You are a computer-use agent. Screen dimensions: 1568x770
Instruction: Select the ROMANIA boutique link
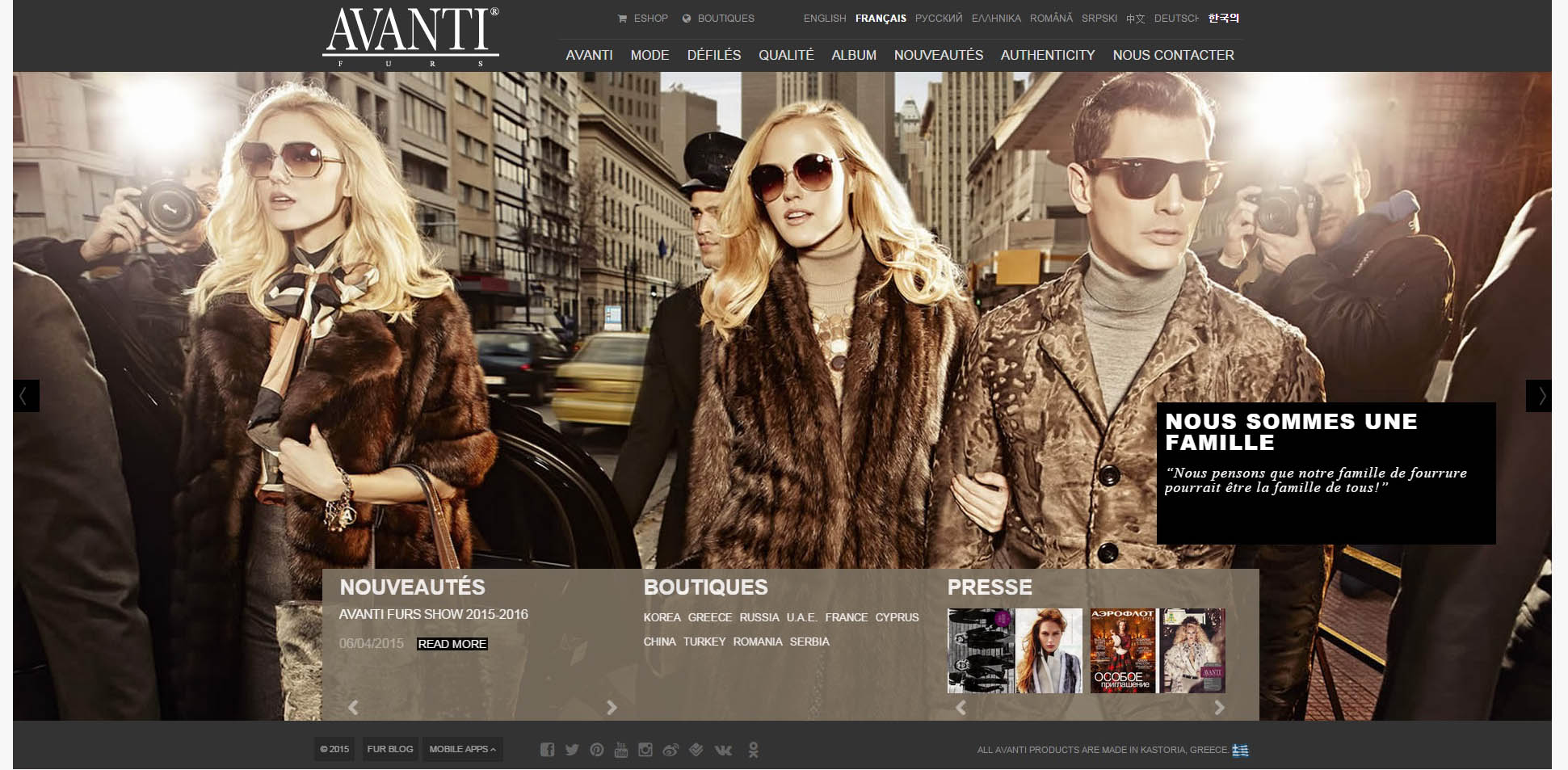click(x=758, y=642)
